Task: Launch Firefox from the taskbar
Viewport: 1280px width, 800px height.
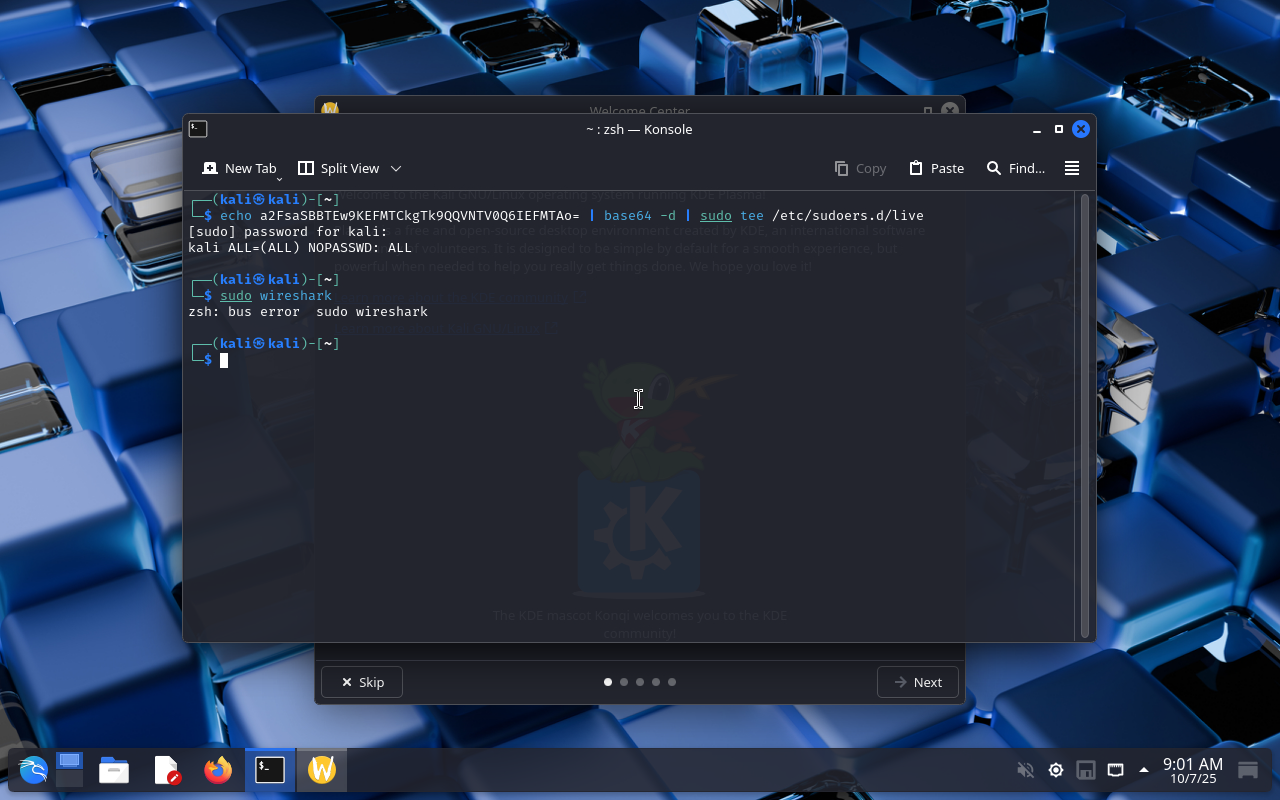Action: tap(217, 770)
